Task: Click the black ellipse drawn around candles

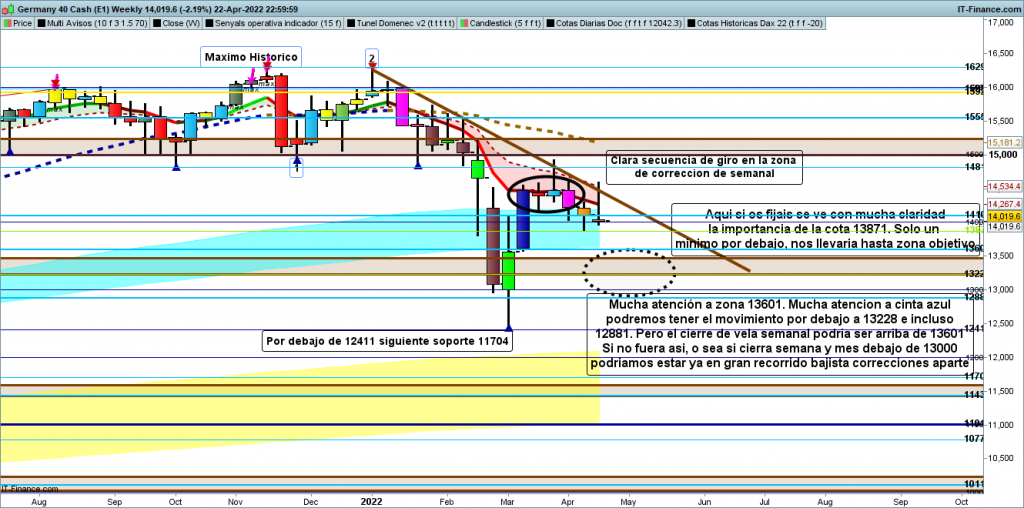Action: 547,193
